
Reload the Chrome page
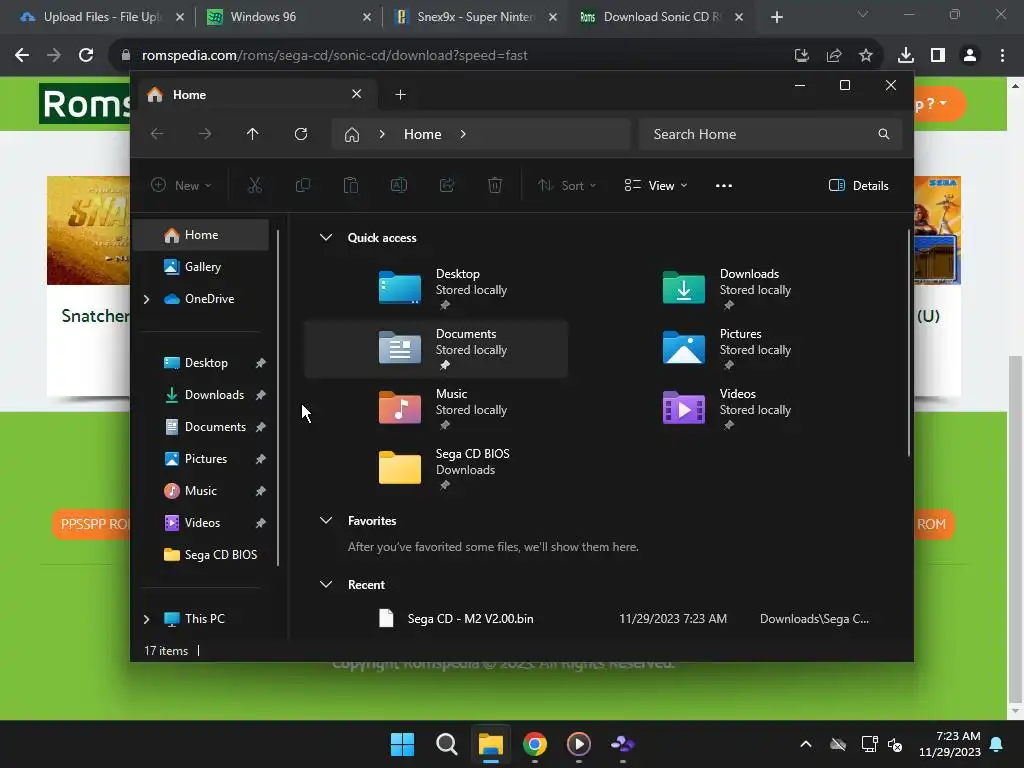tap(86, 56)
